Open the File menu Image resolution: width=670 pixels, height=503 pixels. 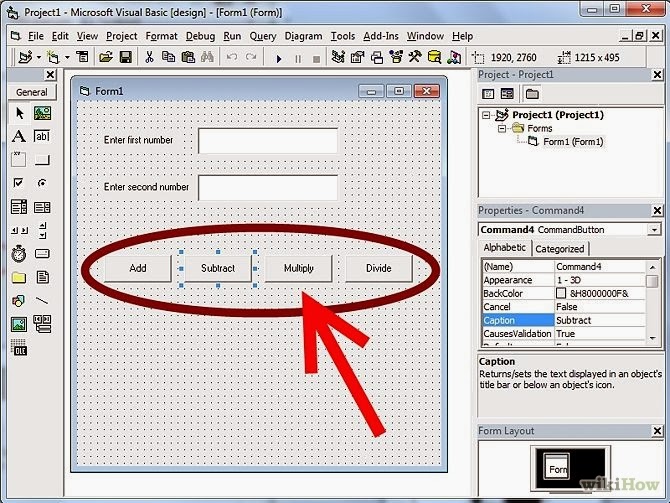(35, 36)
